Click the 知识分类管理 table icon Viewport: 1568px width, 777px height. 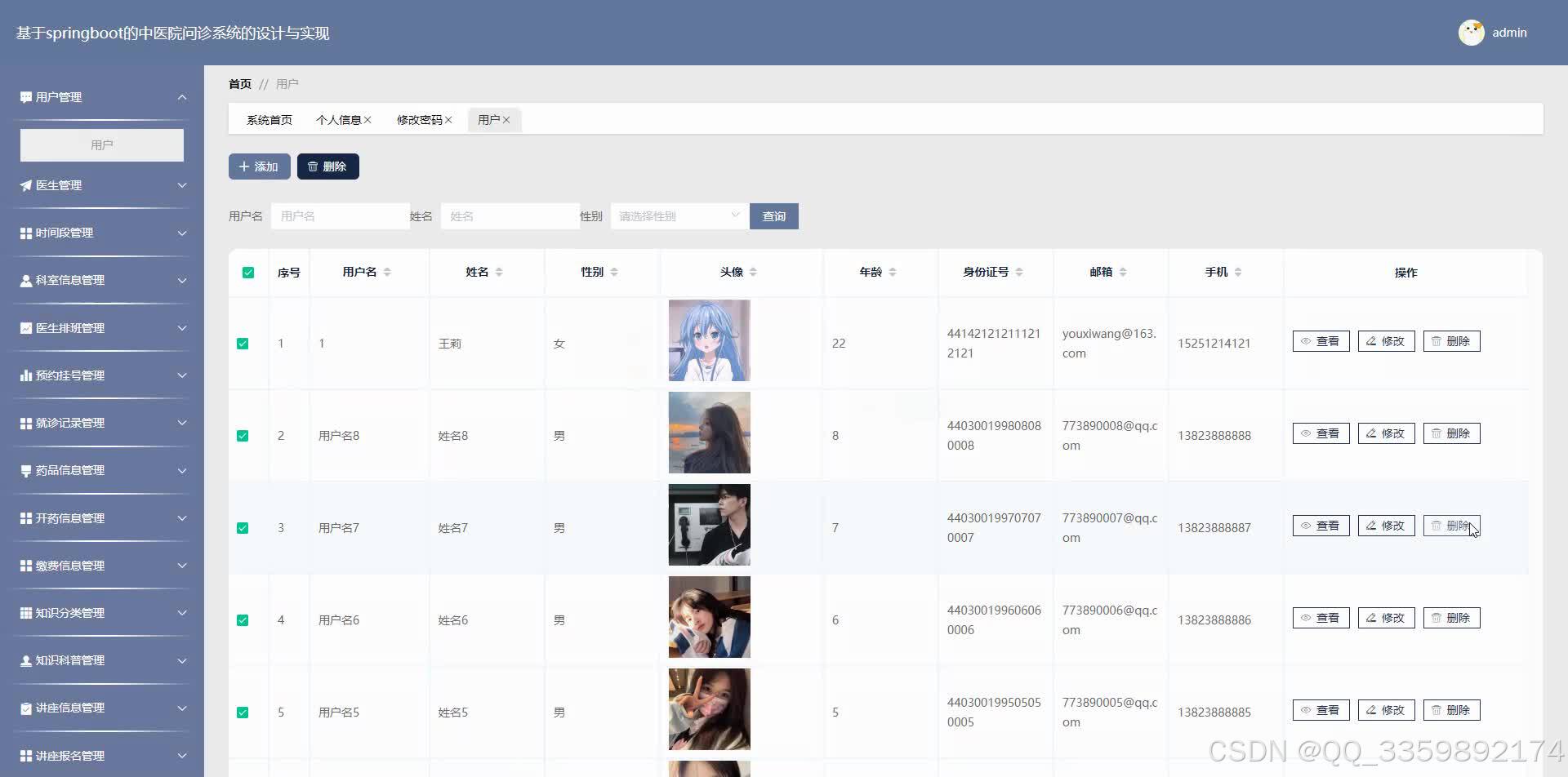pyautogui.click(x=26, y=613)
